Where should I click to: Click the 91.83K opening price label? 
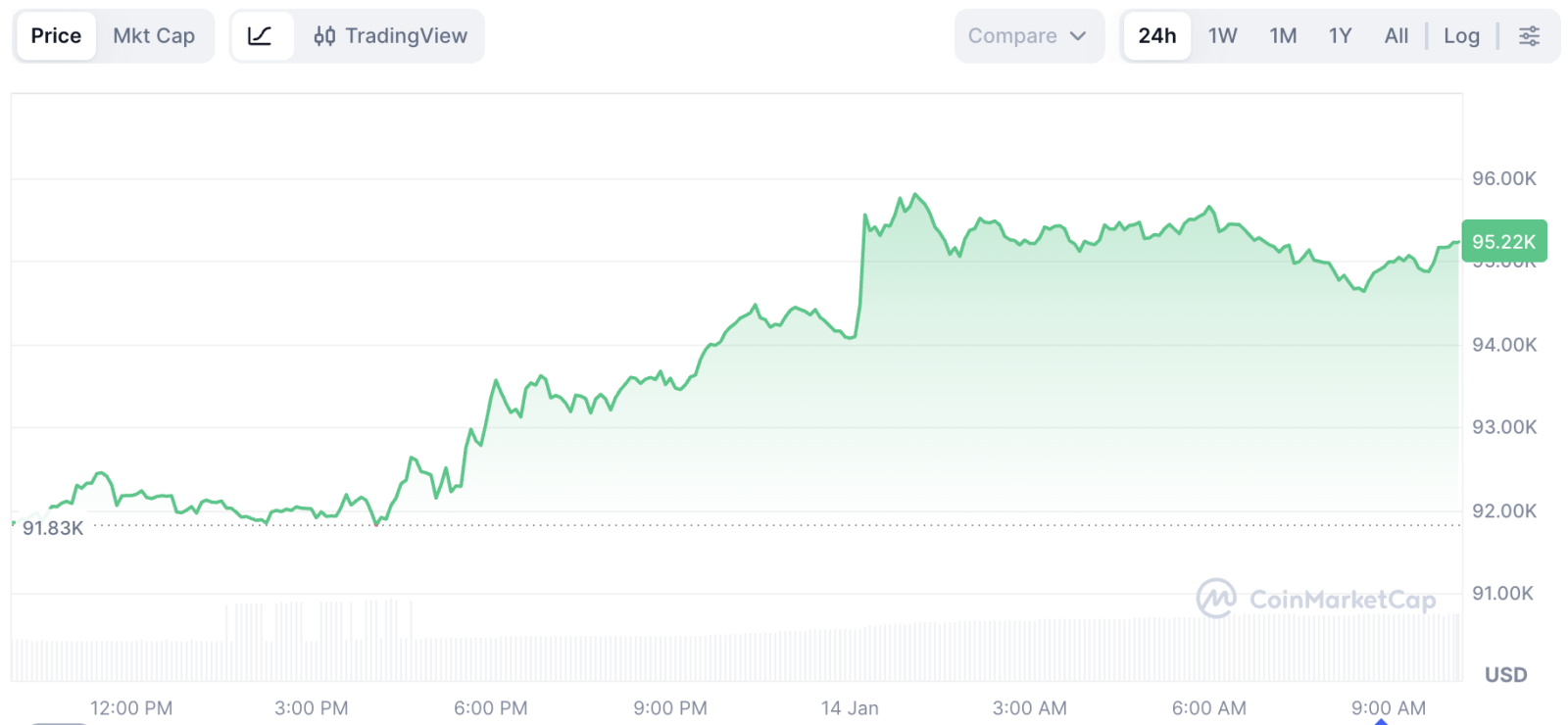pyautogui.click(x=53, y=528)
